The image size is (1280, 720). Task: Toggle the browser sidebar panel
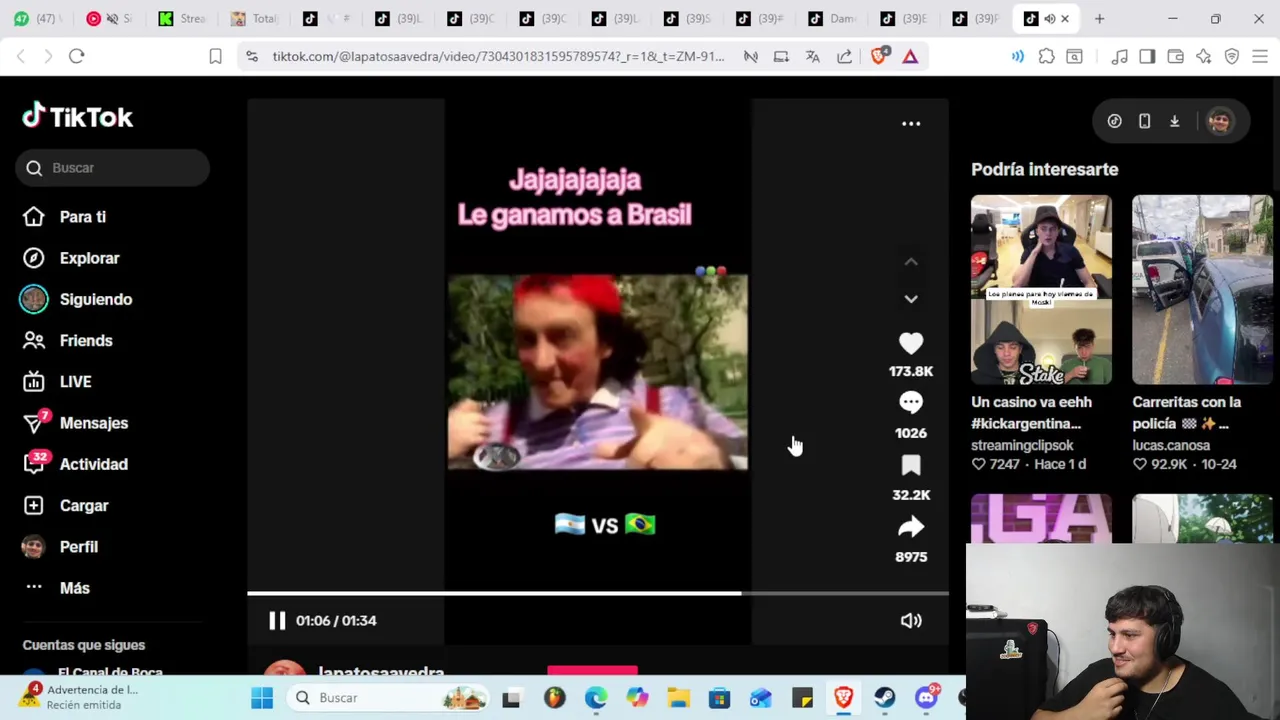pos(1147,56)
